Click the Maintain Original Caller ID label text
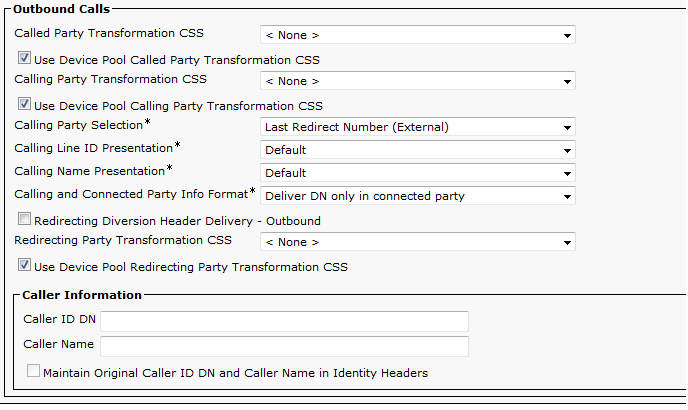Image resolution: width=688 pixels, height=410 pixels. pos(235,373)
